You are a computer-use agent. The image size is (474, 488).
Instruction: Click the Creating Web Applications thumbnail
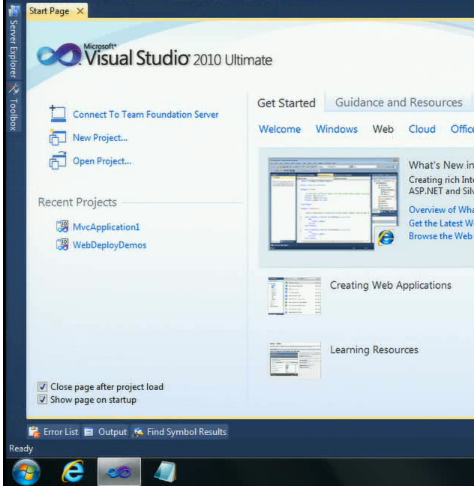(294, 296)
